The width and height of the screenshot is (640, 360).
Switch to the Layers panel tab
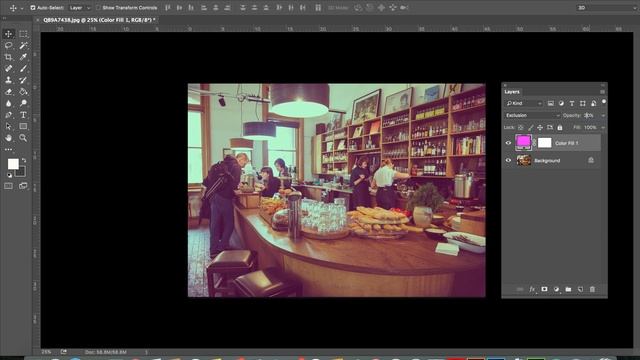[x=512, y=92]
